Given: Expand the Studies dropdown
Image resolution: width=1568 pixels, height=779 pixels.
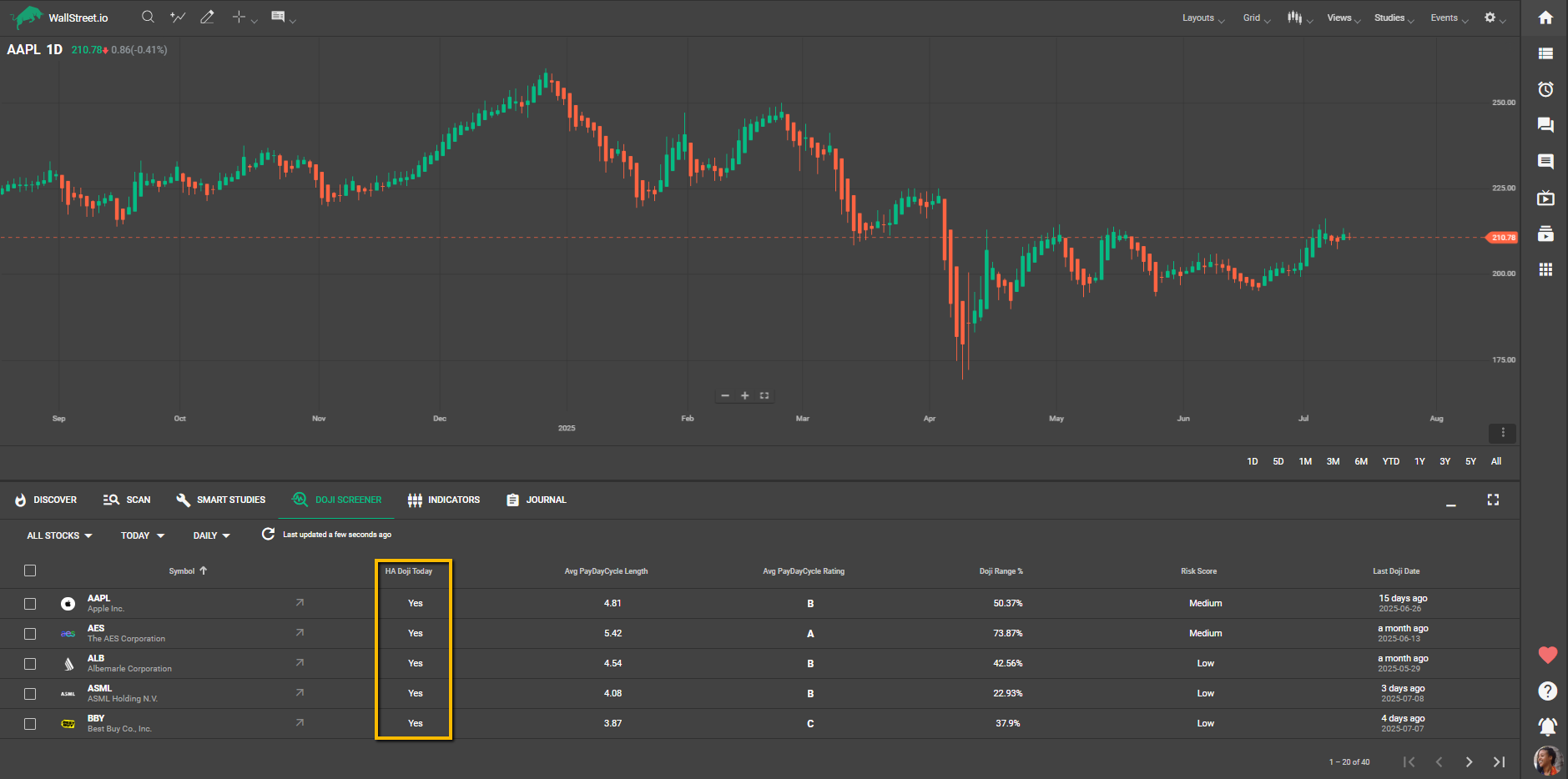Looking at the screenshot, I should [1394, 18].
